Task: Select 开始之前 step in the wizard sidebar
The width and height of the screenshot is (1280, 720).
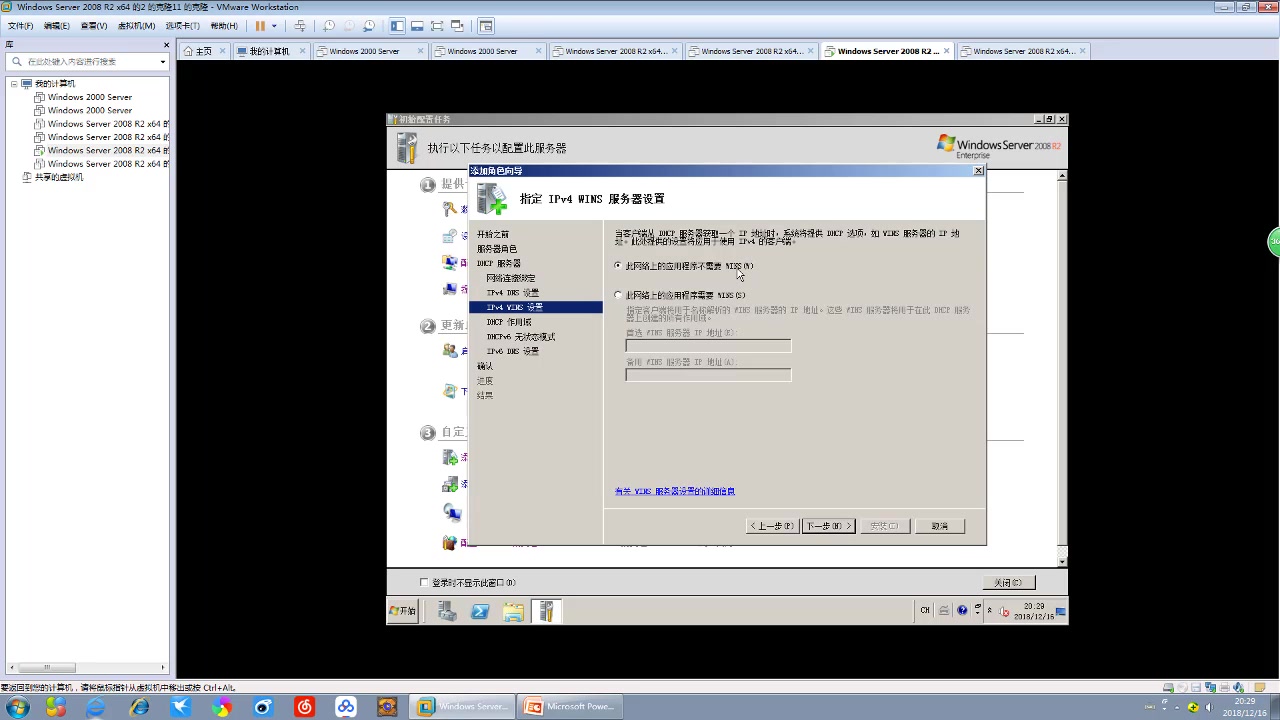Action: [x=493, y=234]
